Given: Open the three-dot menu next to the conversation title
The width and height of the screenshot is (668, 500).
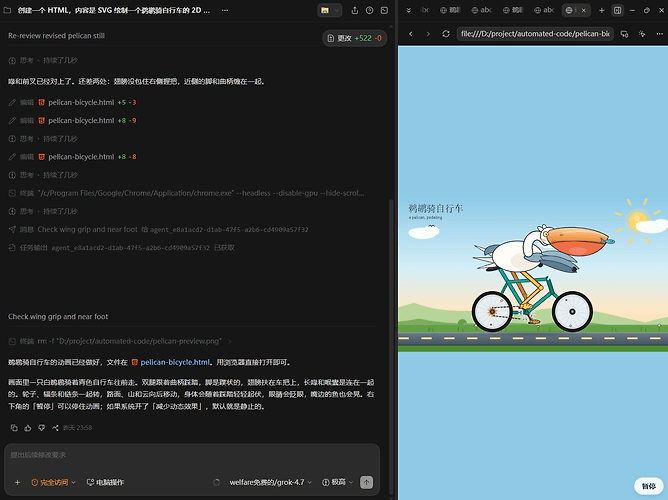Looking at the screenshot, I should coord(225,10).
